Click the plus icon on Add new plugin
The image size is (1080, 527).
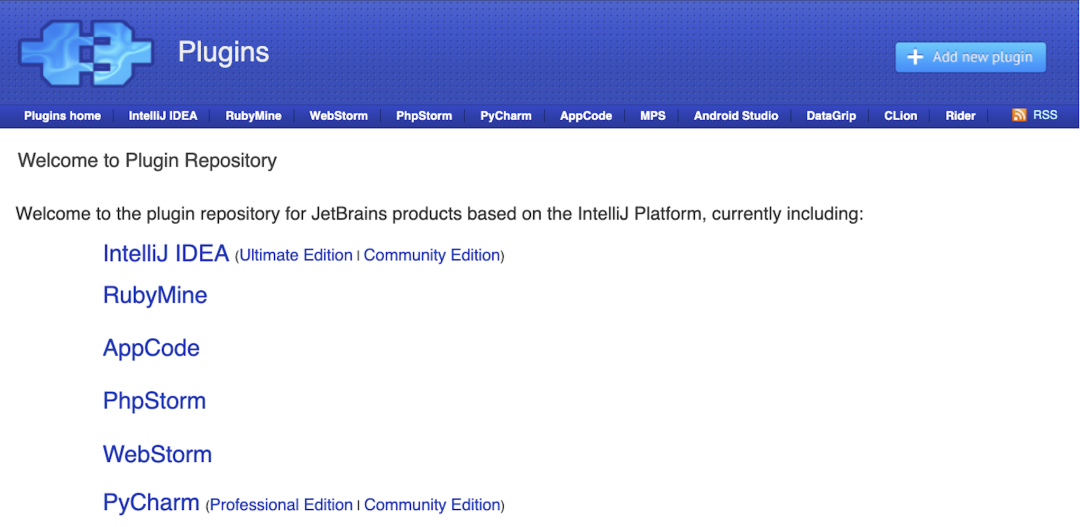pyautogui.click(x=915, y=57)
